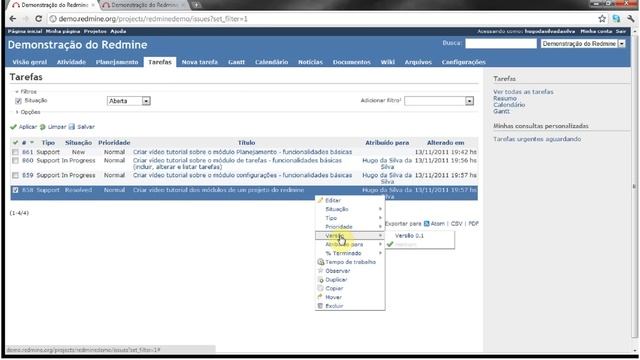Switch to the Planejamento tab

point(117,62)
